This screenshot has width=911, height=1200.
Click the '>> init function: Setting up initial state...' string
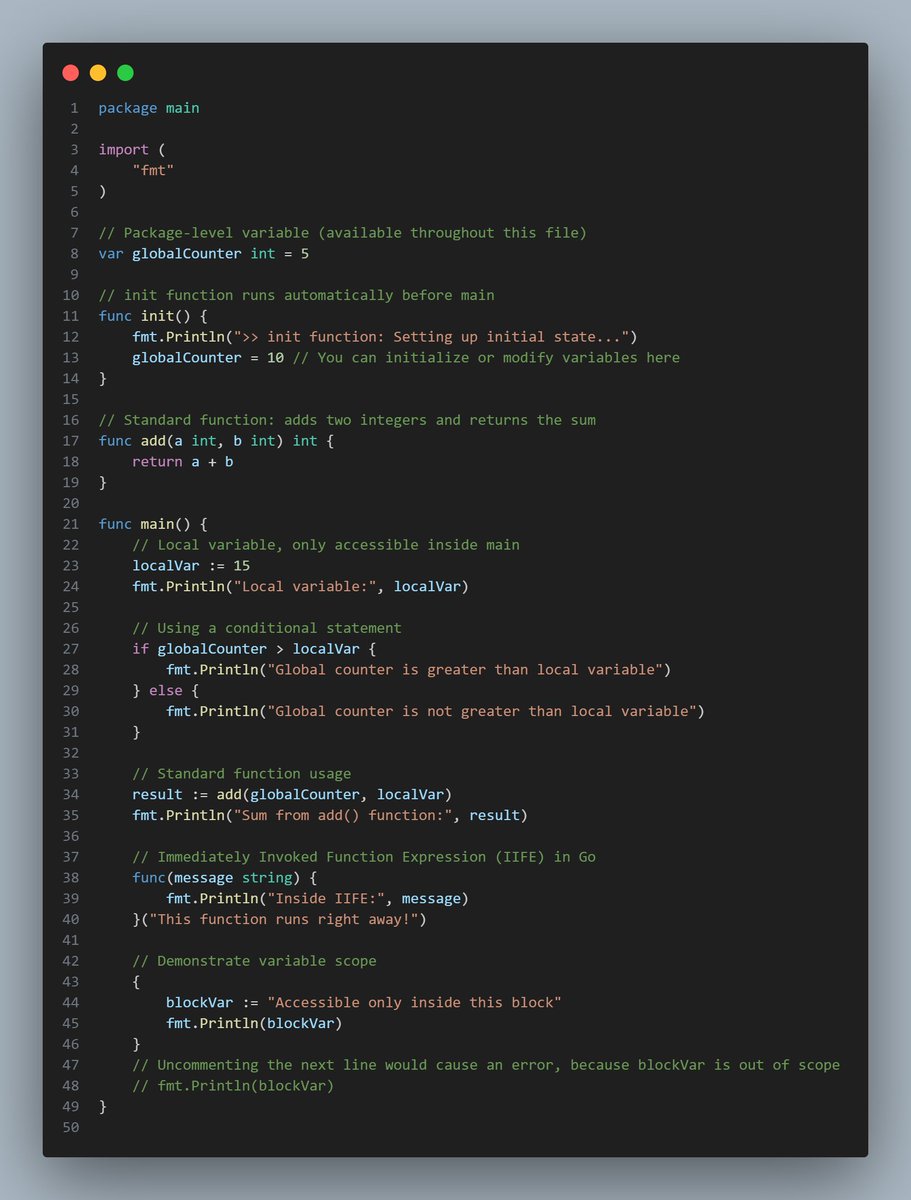click(433, 337)
